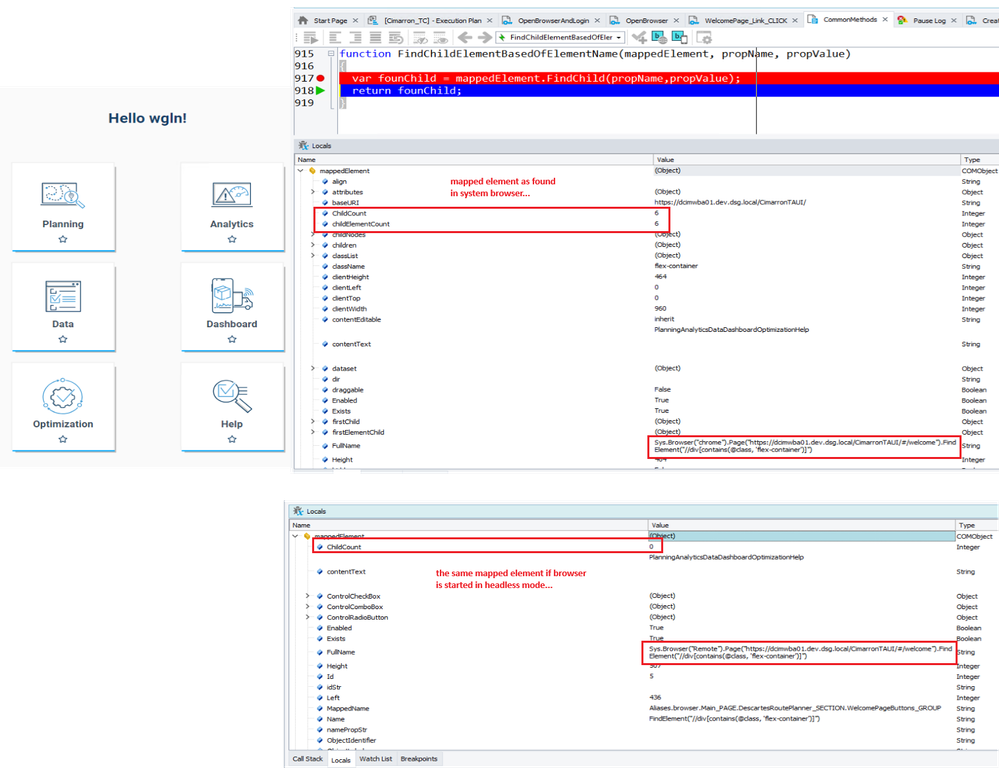Open the Analytics tile
The height and width of the screenshot is (779, 999).
tap(233, 207)
